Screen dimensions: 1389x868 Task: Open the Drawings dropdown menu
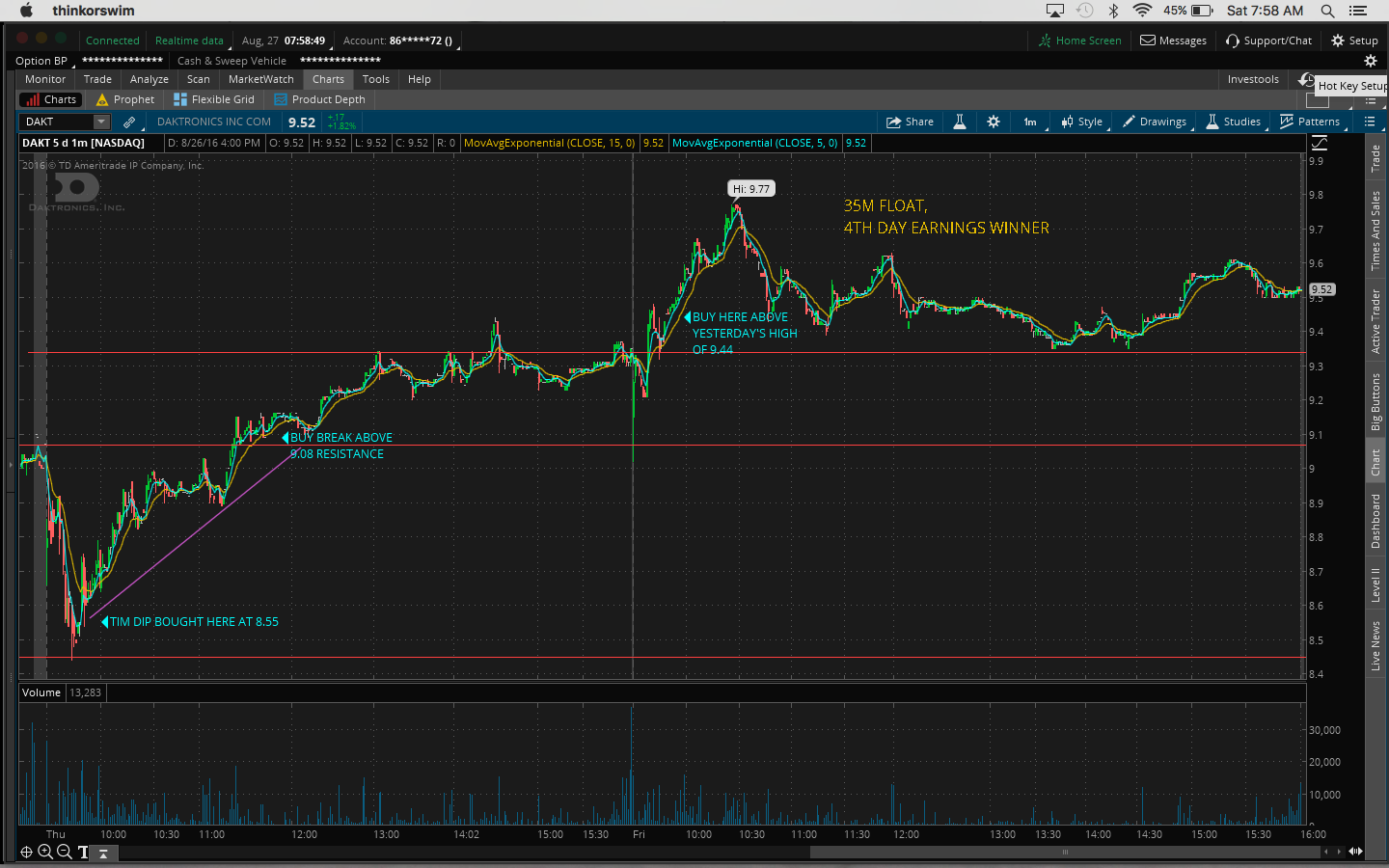[1156, 122]
